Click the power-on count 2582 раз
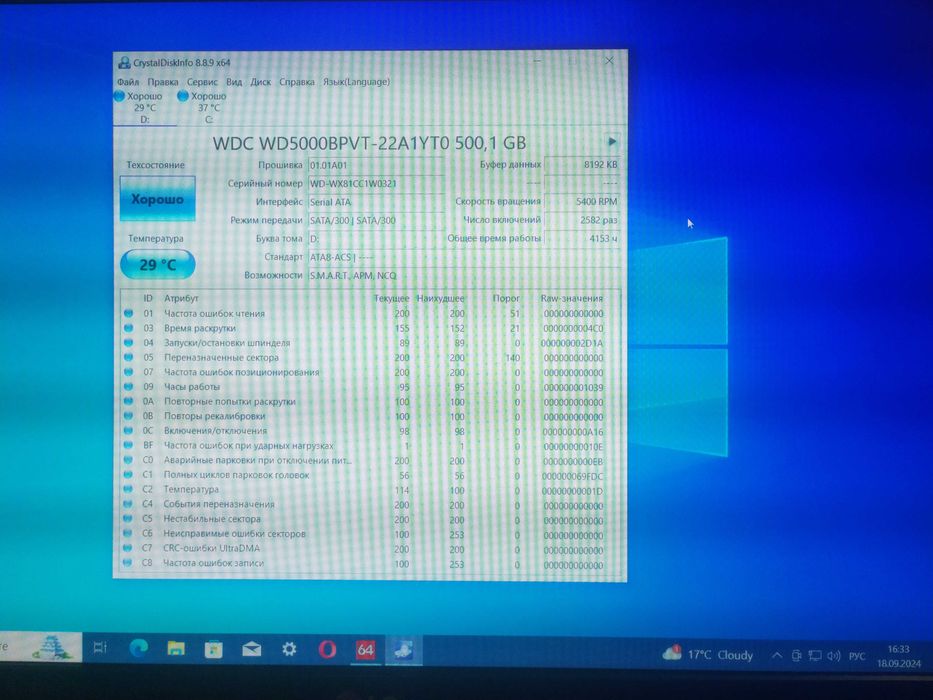Viewport: 933px width, 700px height. tap(582, 220)
